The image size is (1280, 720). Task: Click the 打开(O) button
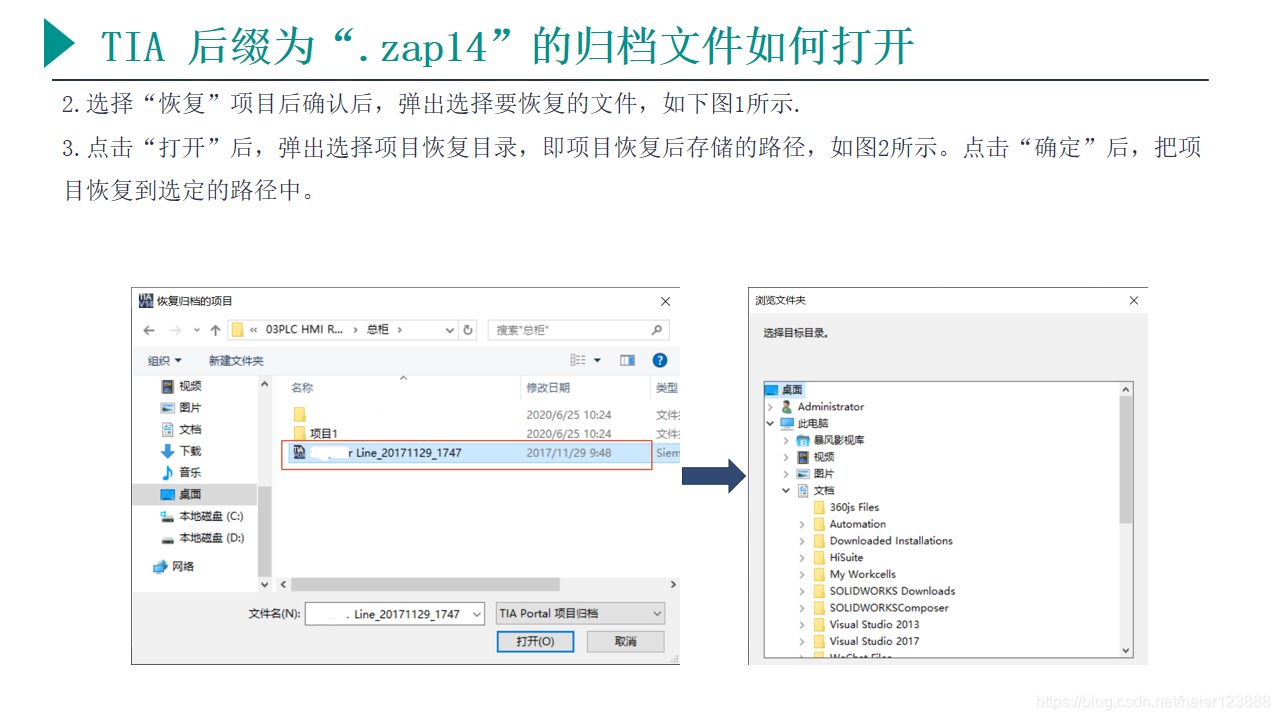[x=535, y=641]
